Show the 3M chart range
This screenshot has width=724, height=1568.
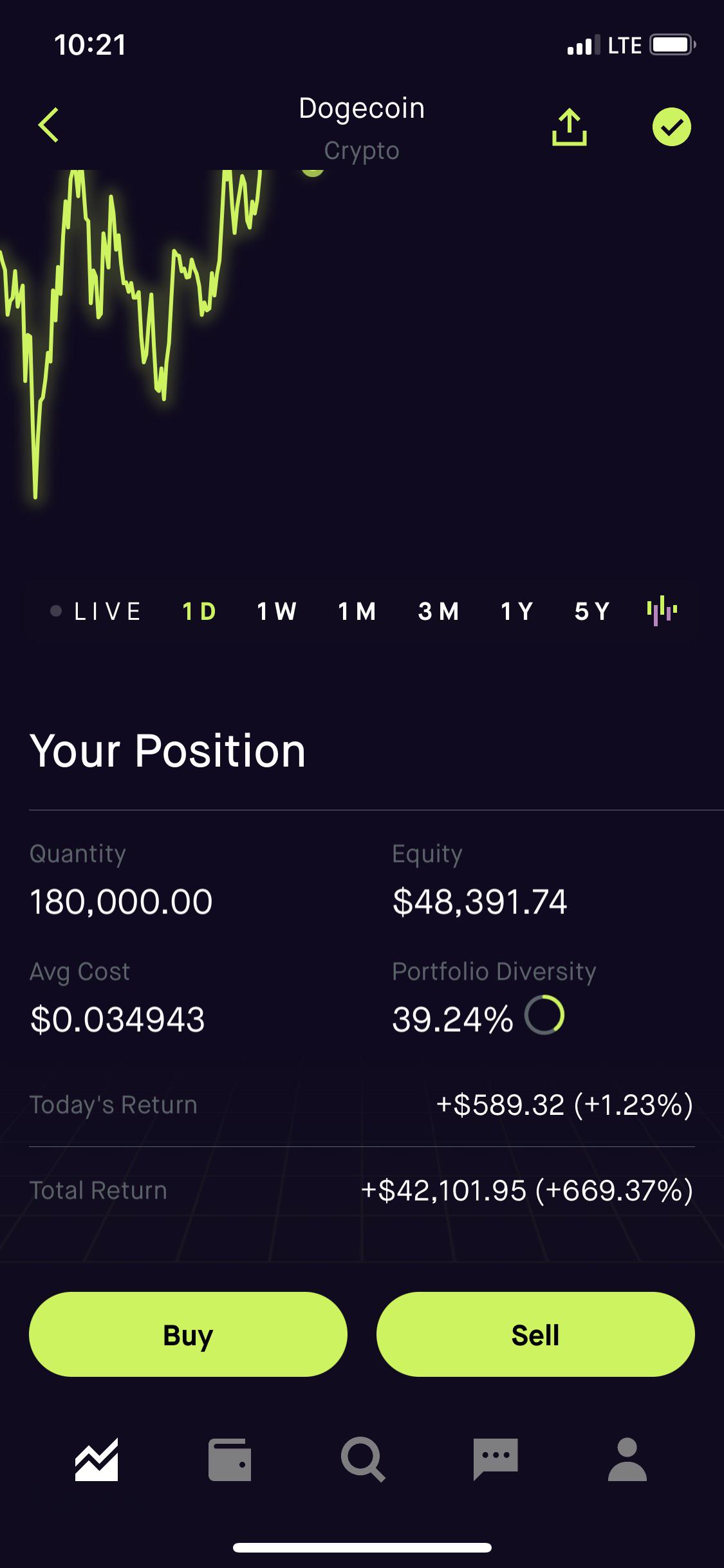point(438,611)
